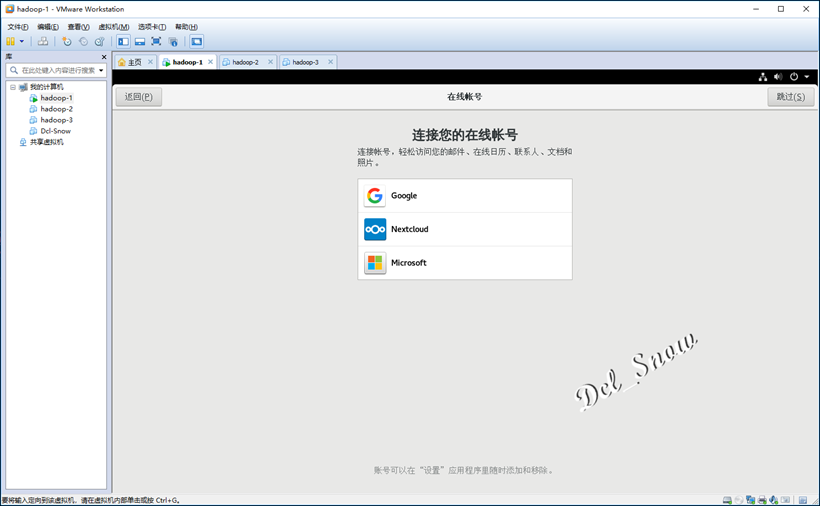820x506 pixels.
Task: Toggle the library sidebar view icon
Action: pos(123,41)
